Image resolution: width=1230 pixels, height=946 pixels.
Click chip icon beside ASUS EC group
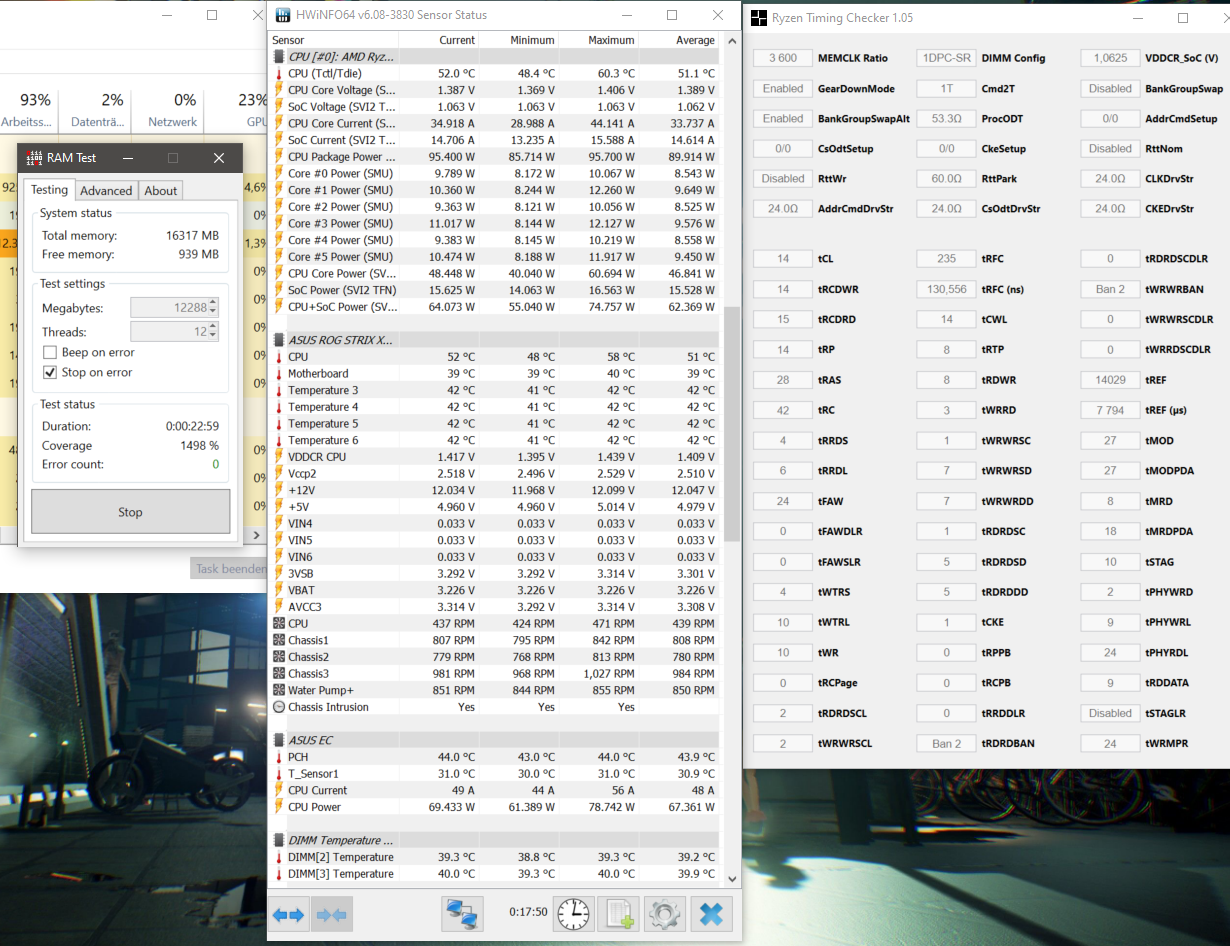click(279, 740)
